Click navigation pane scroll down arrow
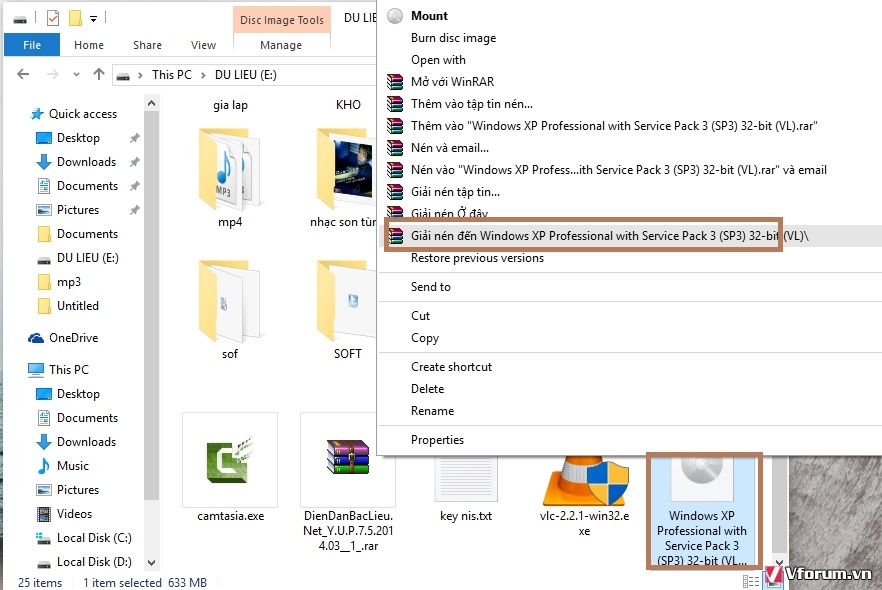 pos(151,562)
